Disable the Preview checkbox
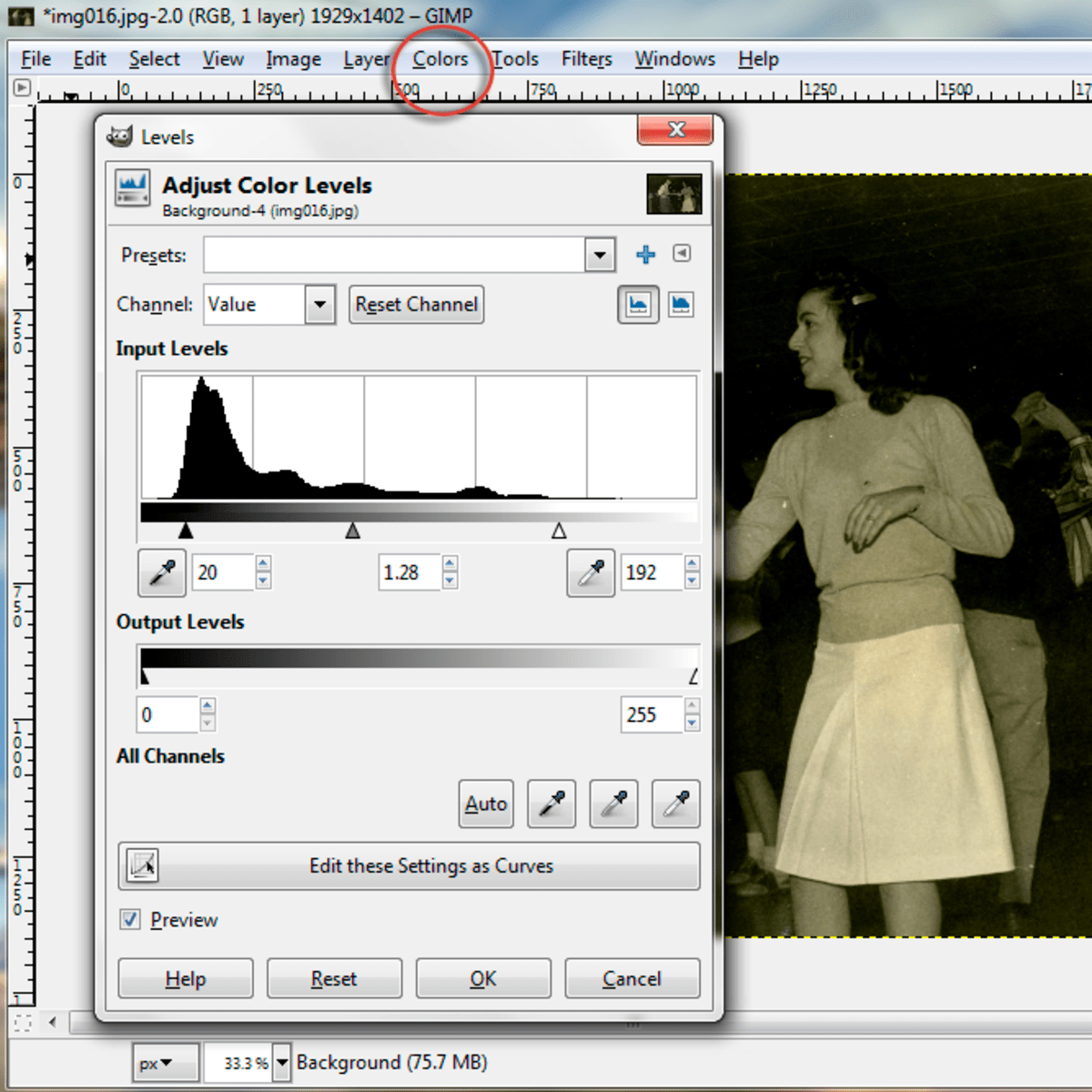Viewport: 1092px width, 1092px height. 129,919
